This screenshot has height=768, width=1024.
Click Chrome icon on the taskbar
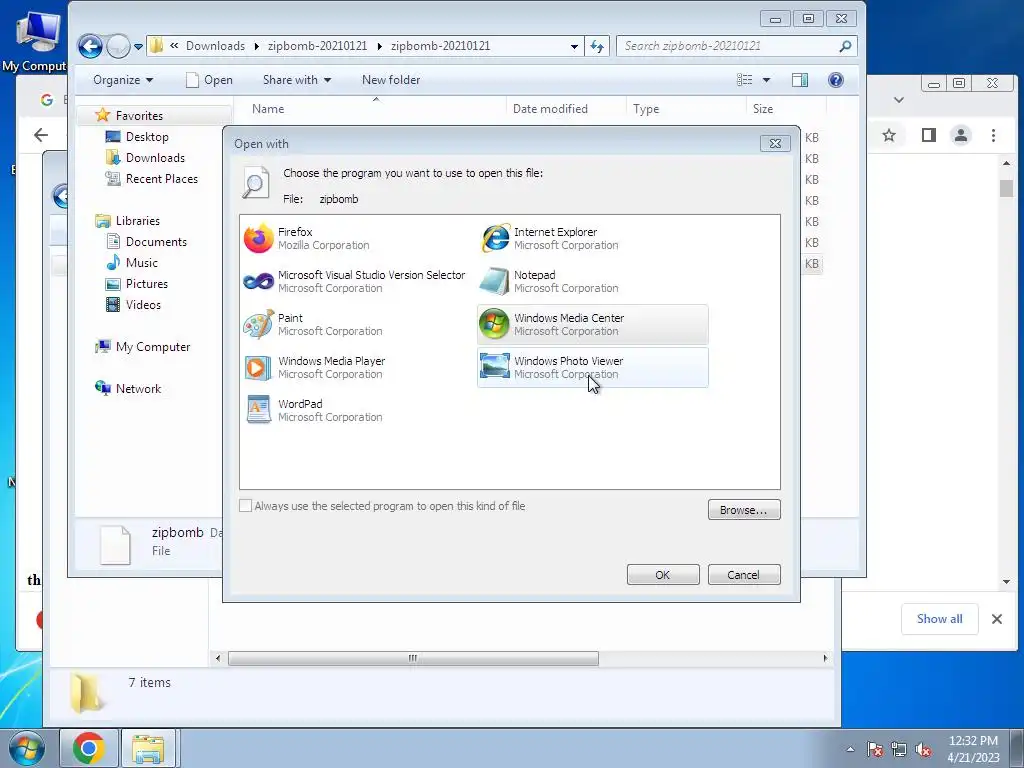tap(89, 748)
